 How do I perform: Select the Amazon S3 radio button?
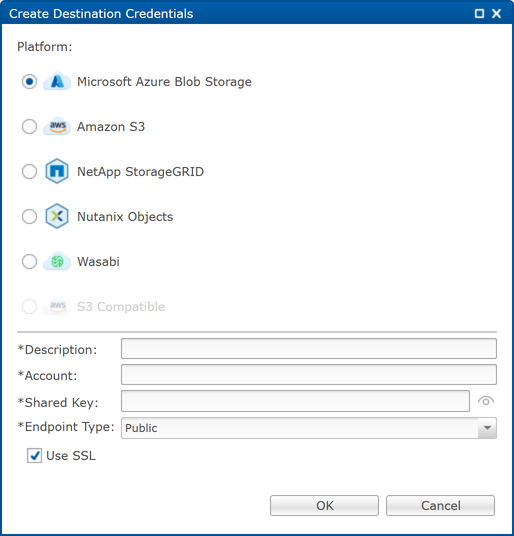pyautogui.click(x=29, y=126)
